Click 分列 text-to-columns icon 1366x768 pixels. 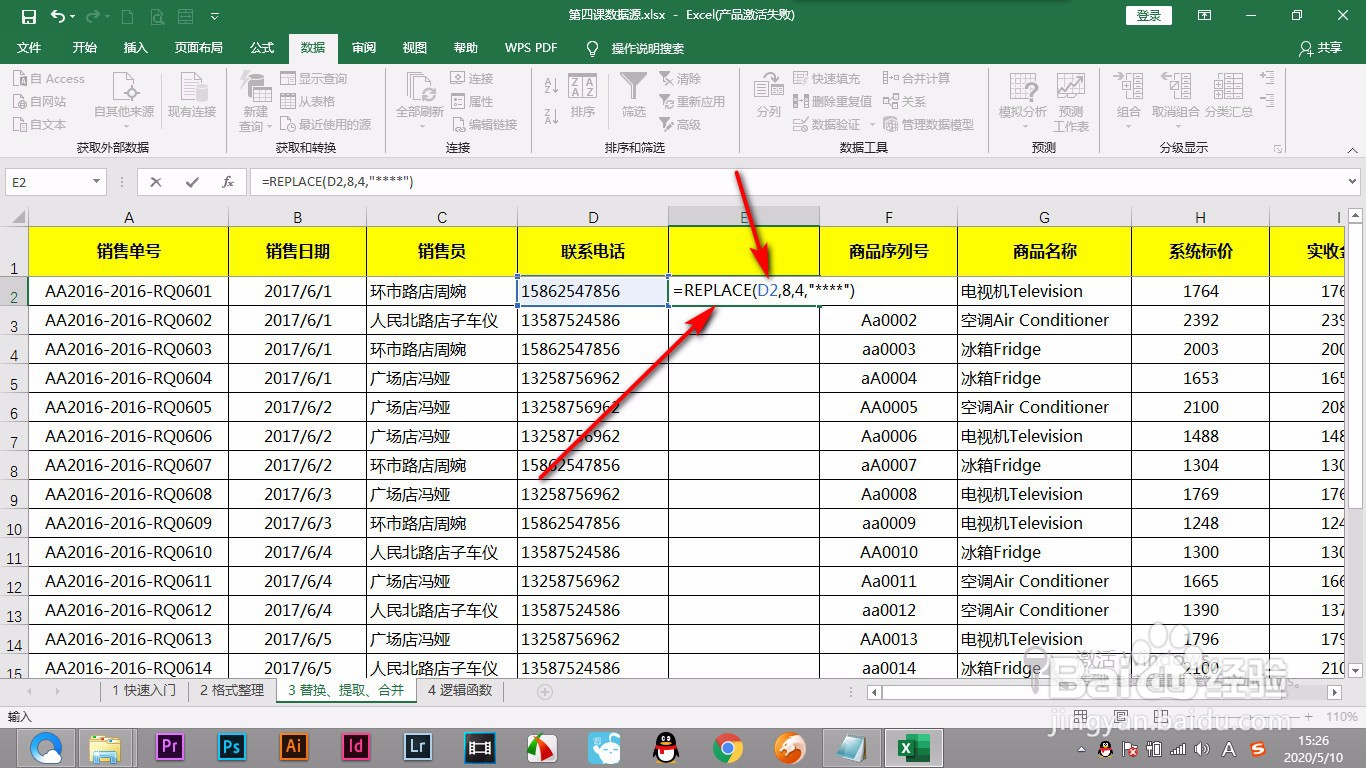tap(768, 88)
